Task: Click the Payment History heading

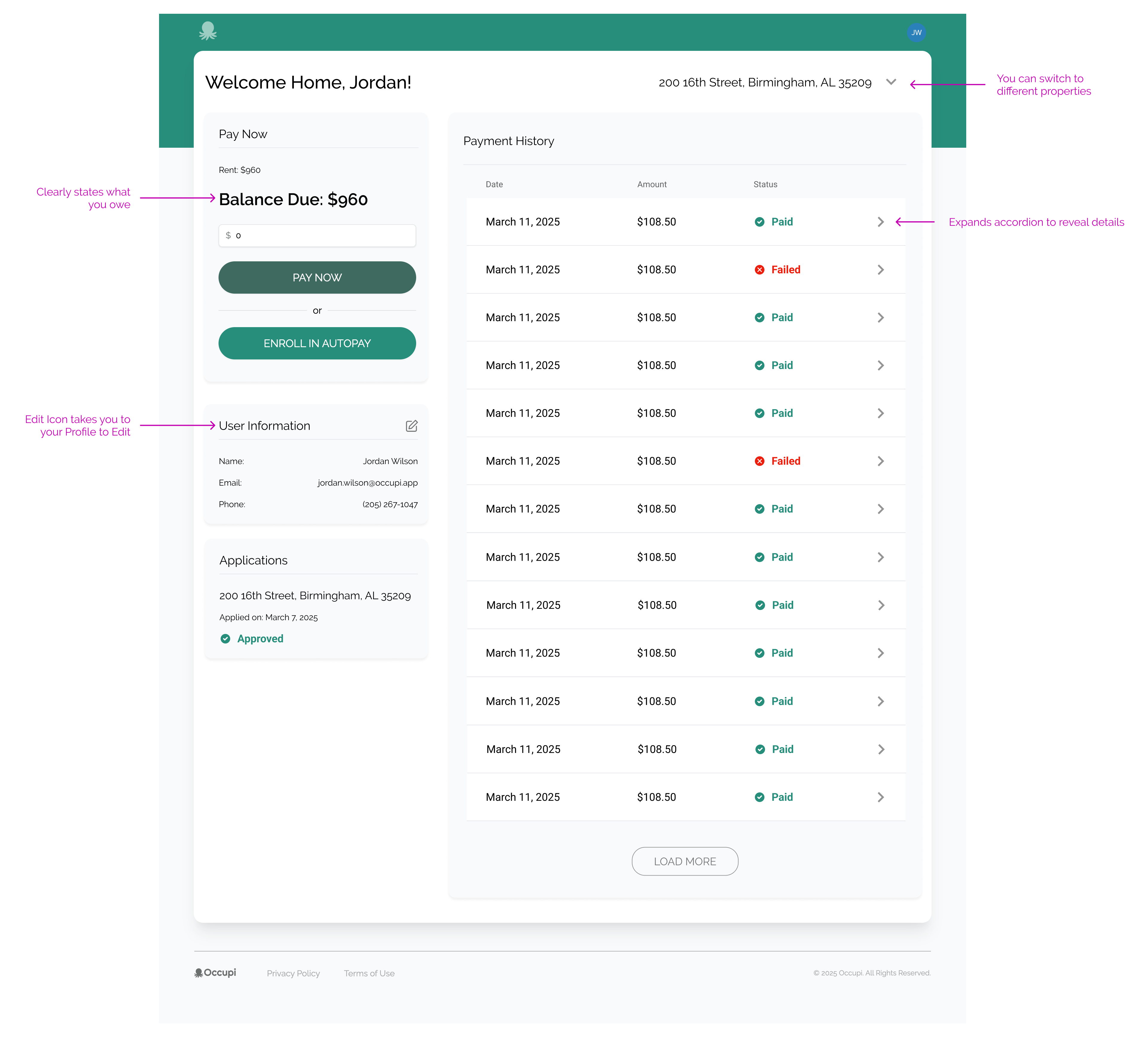Action: 509,141
